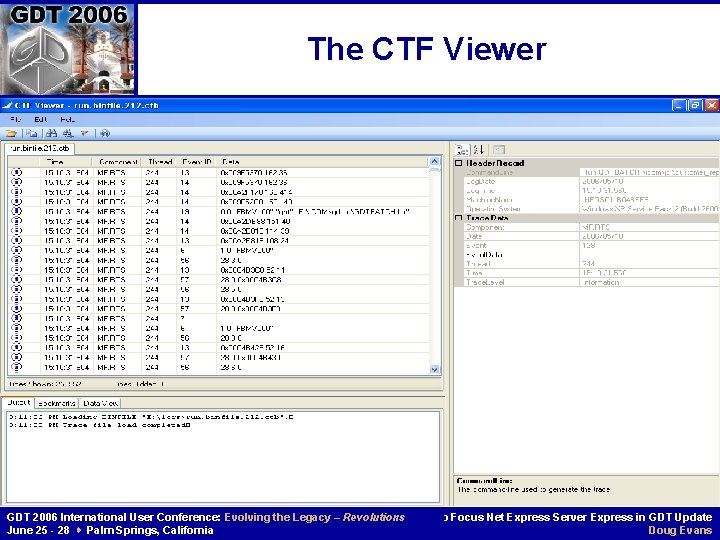Click trace list scrollbar down arrow
The image size is (720, 540).
click(434, 369)
